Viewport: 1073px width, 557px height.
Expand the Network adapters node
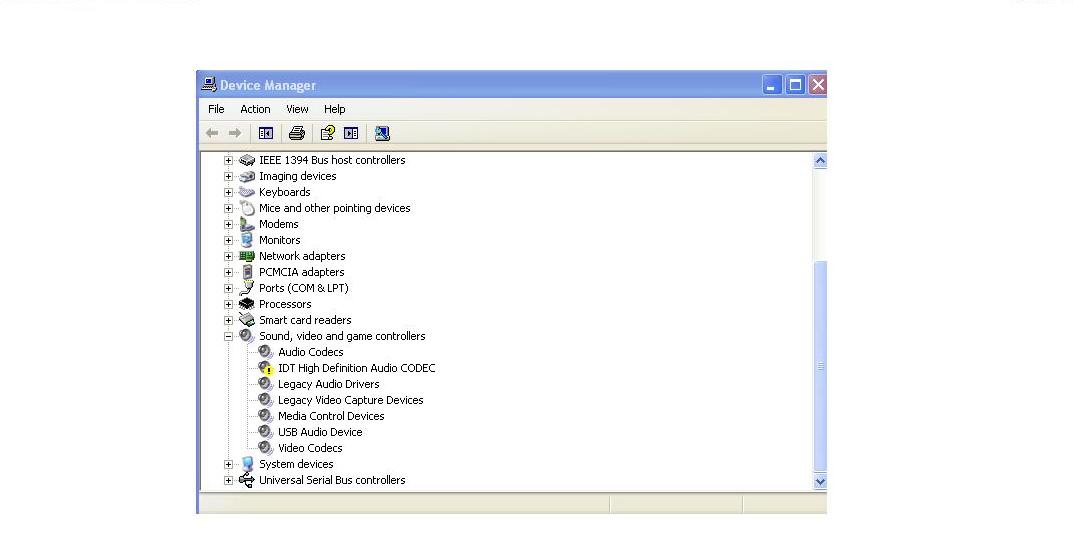(x=229, y=256)
